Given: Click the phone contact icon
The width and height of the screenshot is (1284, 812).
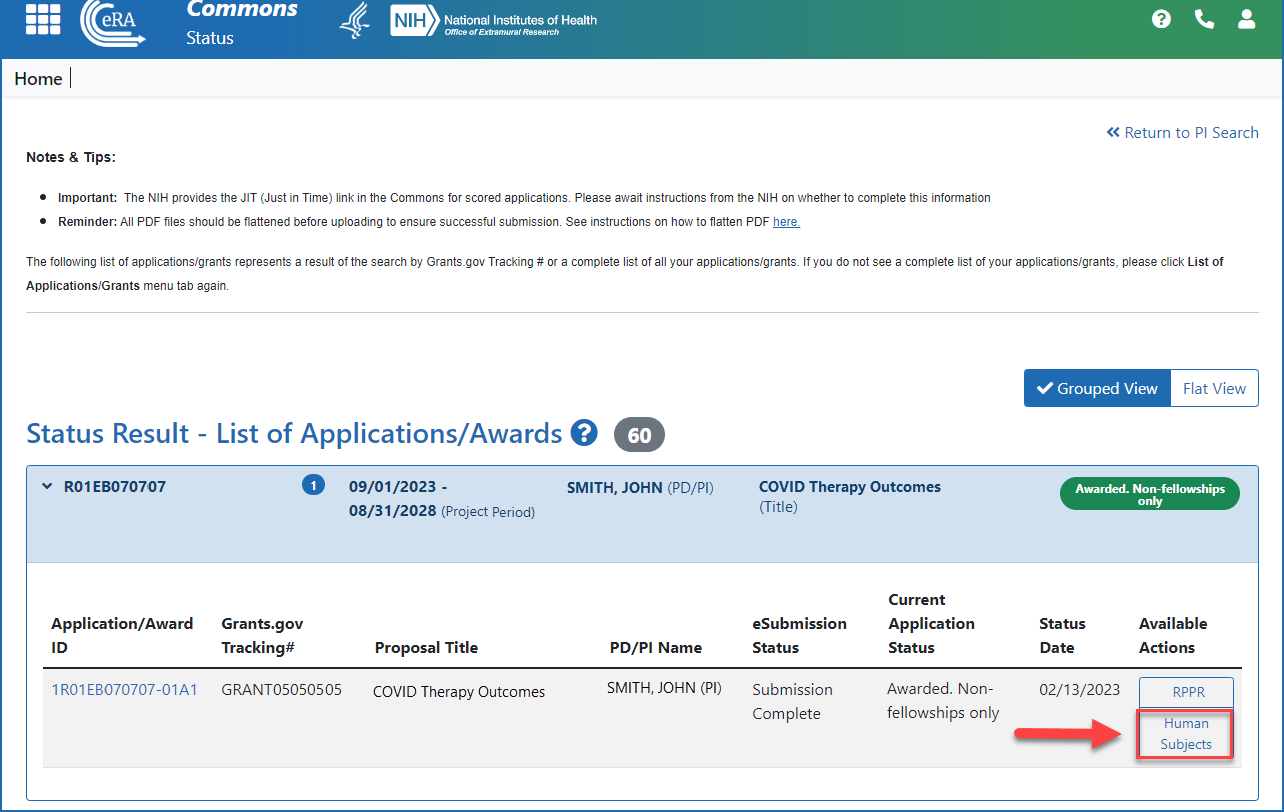Looking at the screenshot, I should coord(1204,19).
